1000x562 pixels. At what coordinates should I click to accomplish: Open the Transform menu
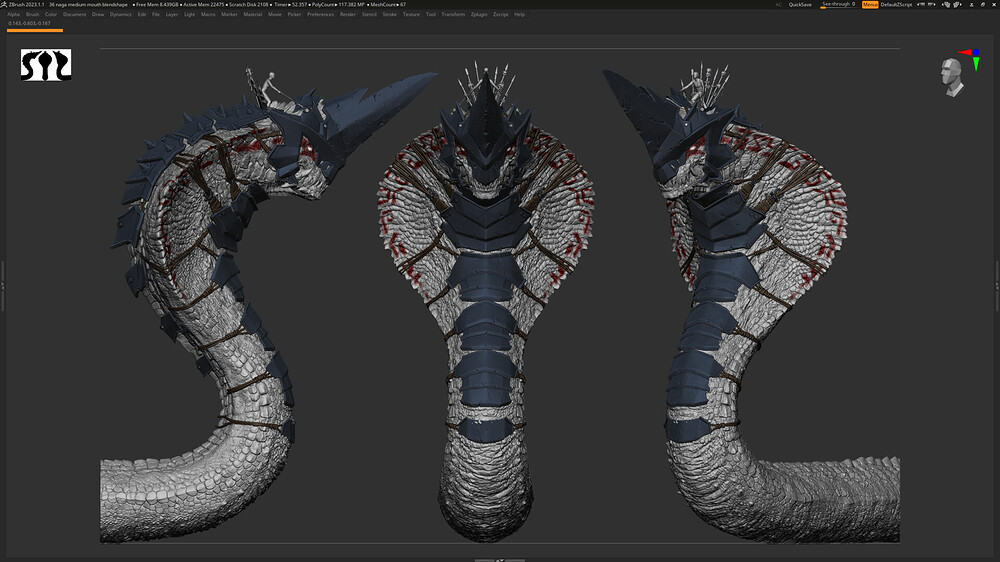(453, 15)
